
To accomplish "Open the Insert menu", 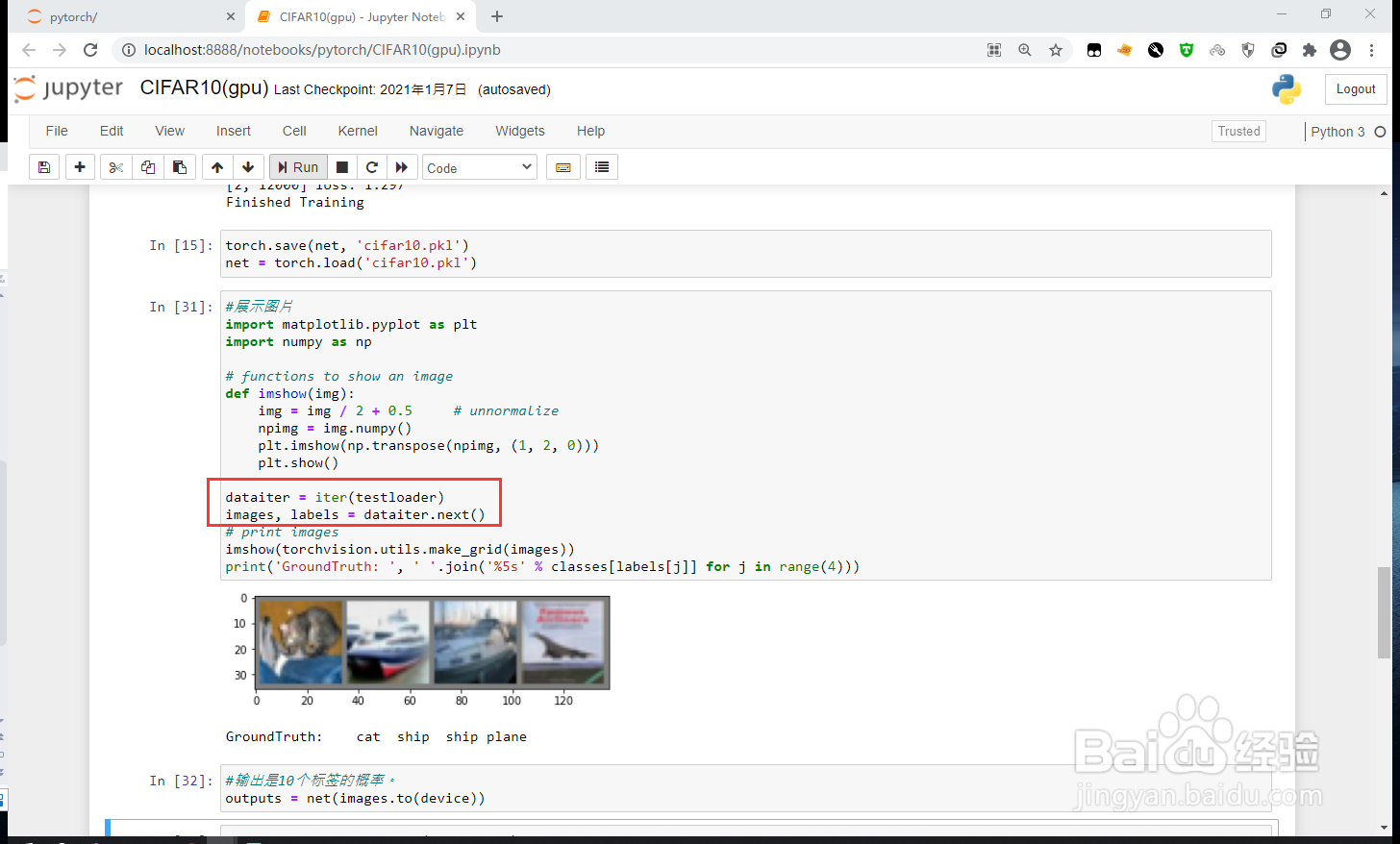I will pos(233,131).
